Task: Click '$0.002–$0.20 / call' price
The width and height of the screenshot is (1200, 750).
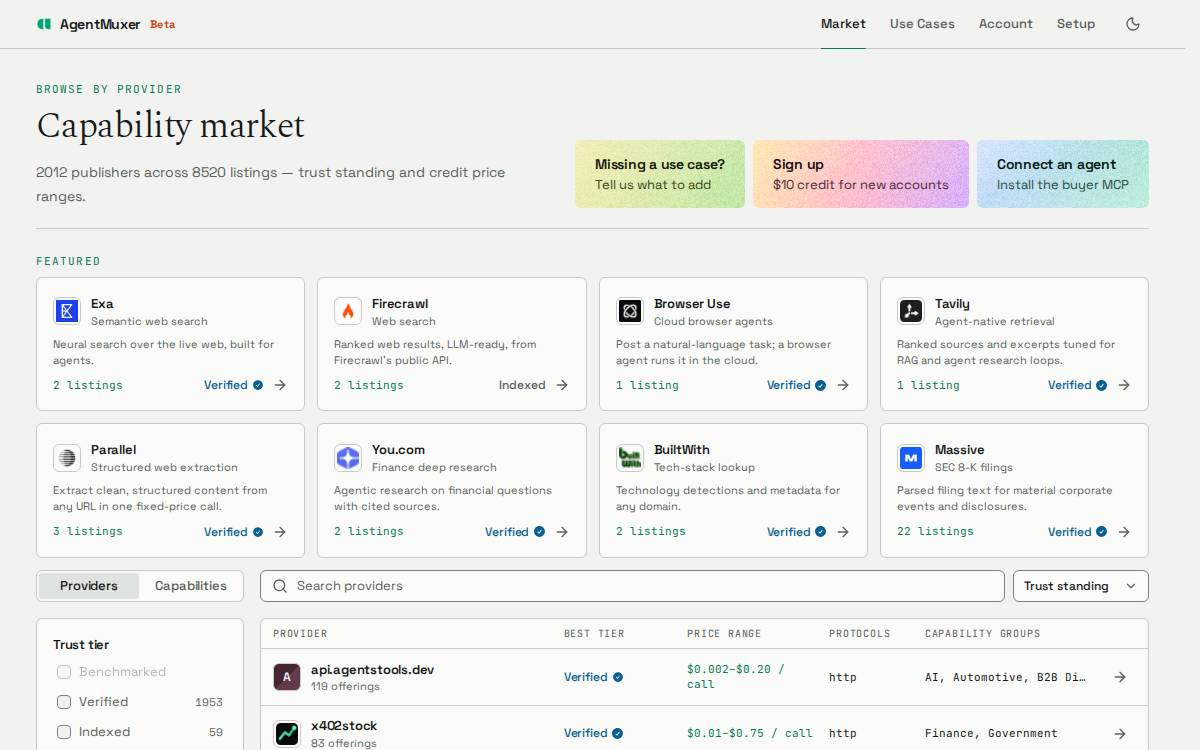Action: 736,677
